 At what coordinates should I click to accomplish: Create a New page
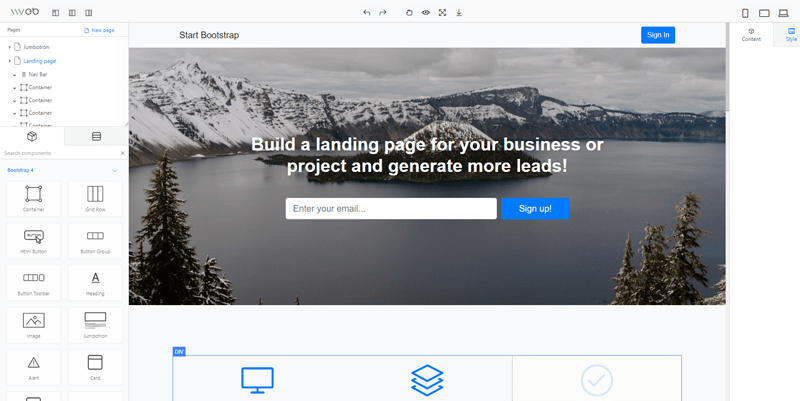[x=99, y=30]
